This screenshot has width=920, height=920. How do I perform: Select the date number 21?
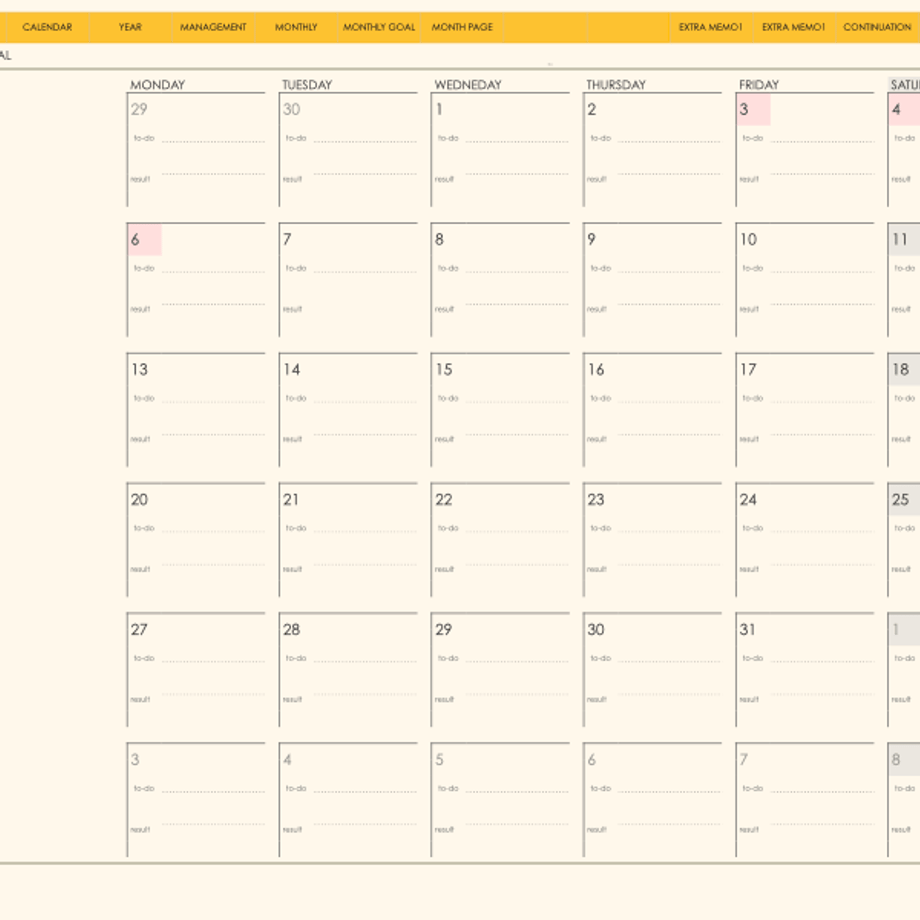click(x=291, y=500)
